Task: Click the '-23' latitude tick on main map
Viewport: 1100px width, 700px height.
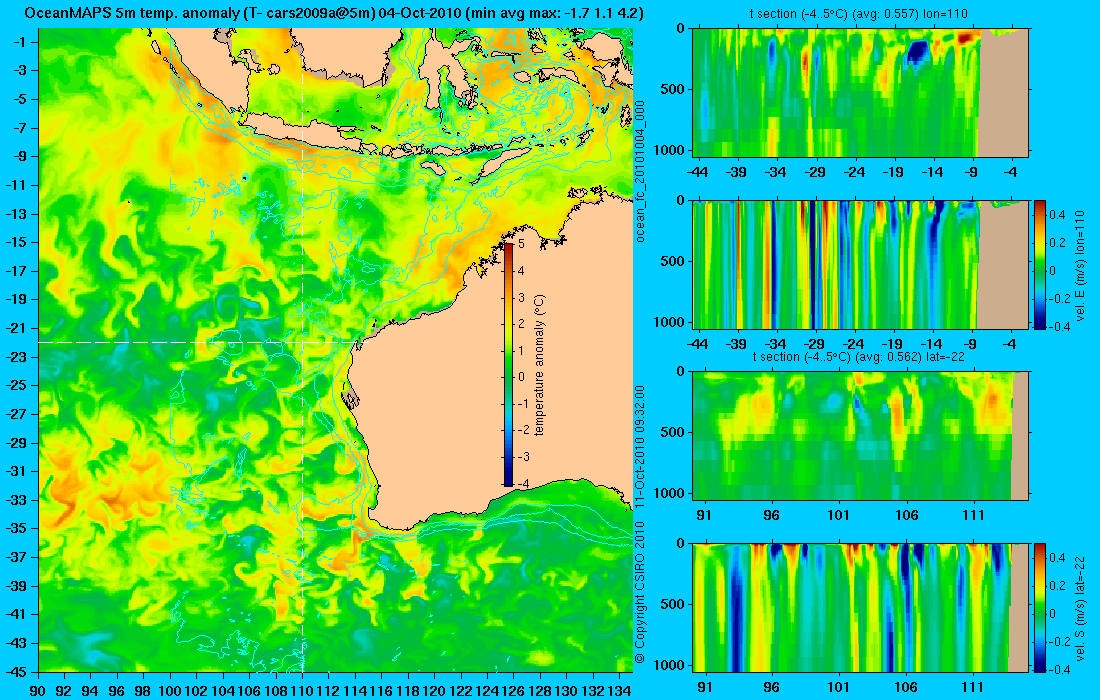Action: pyautogui.click(x=17, y=356)
